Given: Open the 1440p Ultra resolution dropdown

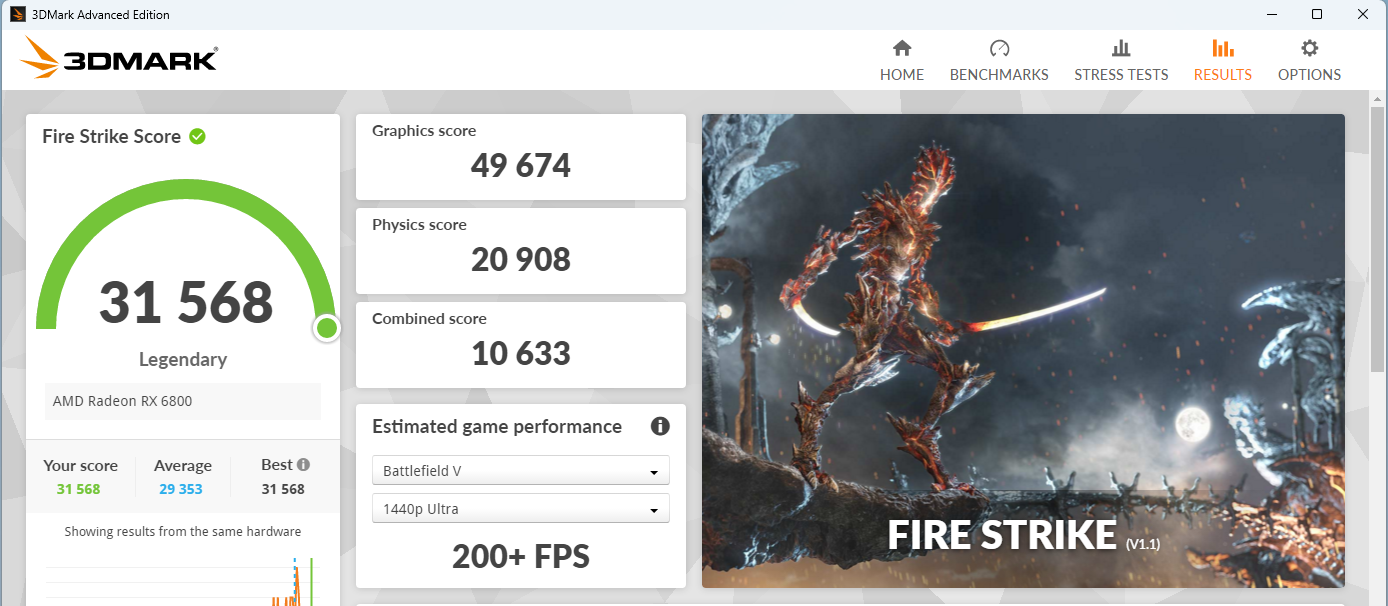Looking at the screenshot, I should coord(520,509).
